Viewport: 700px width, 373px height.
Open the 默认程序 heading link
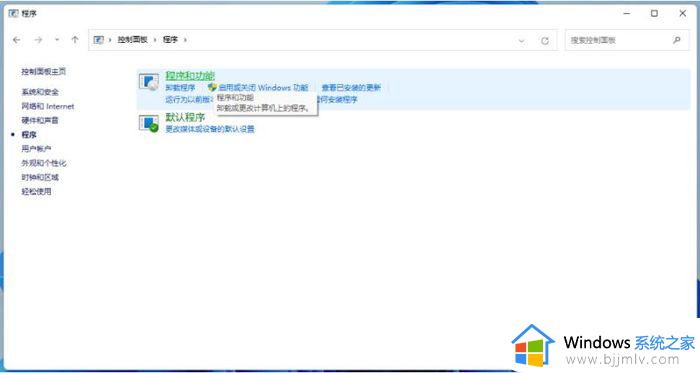coord(185,117)
